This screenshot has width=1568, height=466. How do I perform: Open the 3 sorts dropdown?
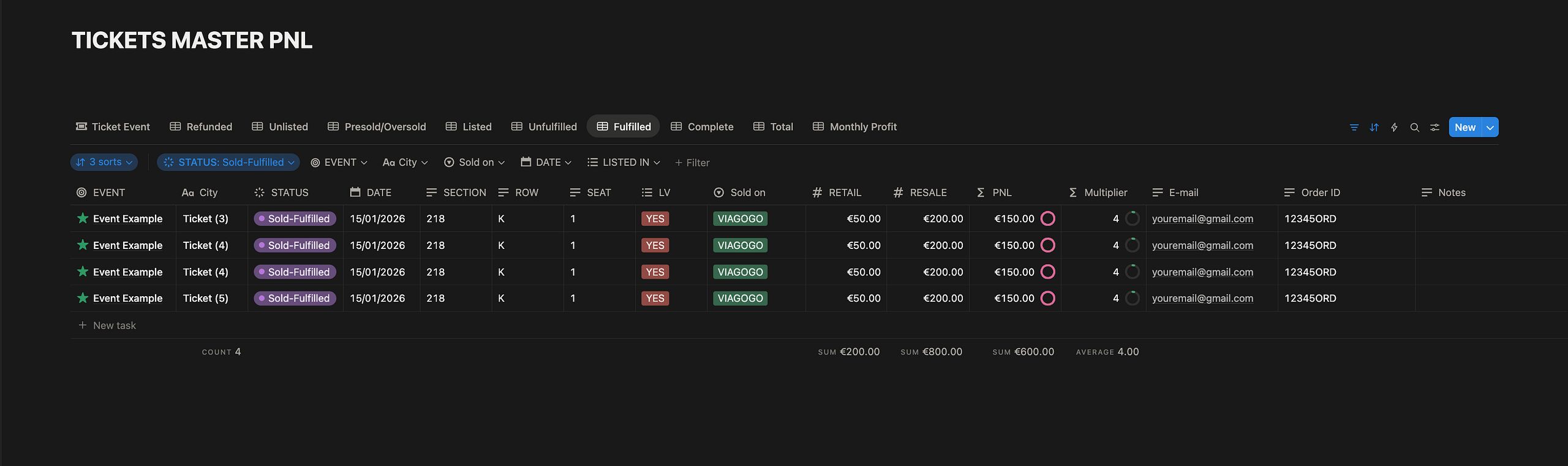(x=104, y=162)
